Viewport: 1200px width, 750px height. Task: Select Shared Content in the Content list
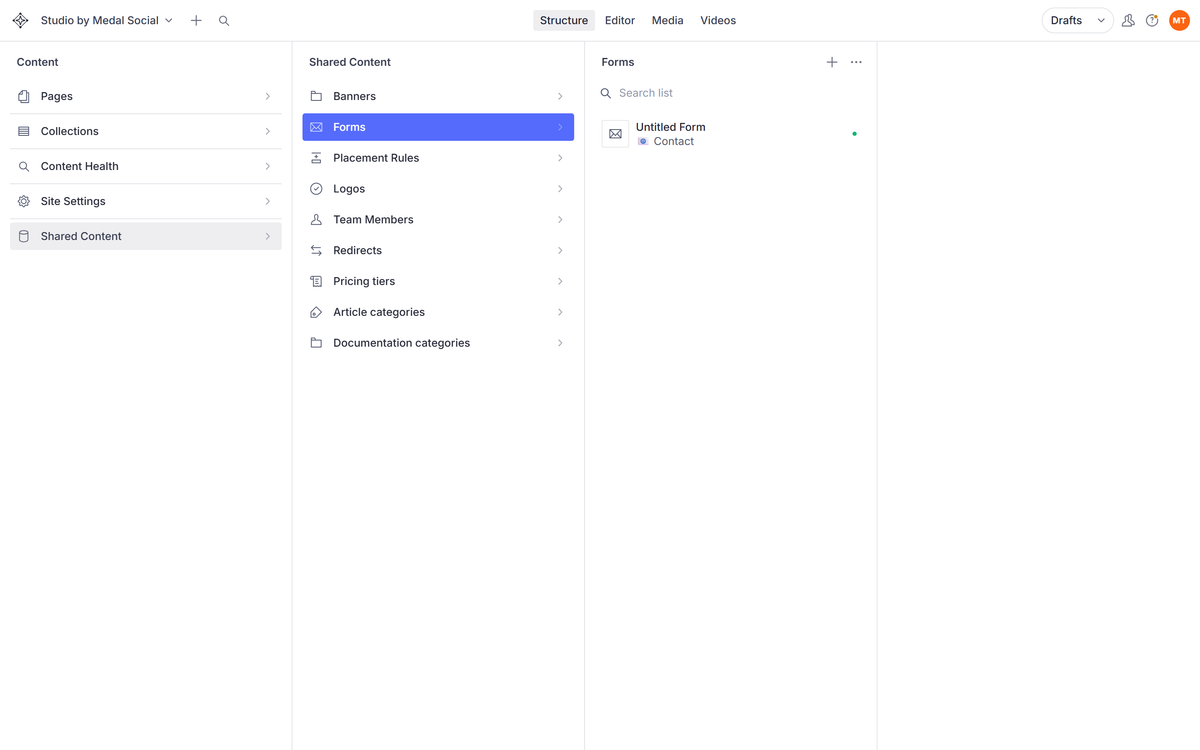146,236
